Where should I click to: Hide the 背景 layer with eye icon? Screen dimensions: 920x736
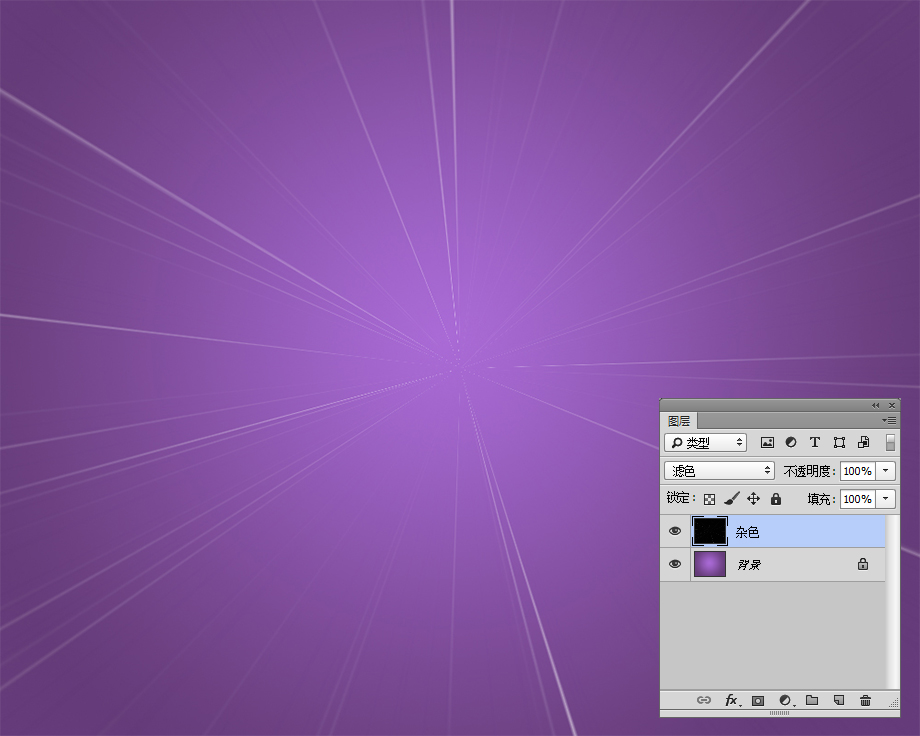coord(675,564)
